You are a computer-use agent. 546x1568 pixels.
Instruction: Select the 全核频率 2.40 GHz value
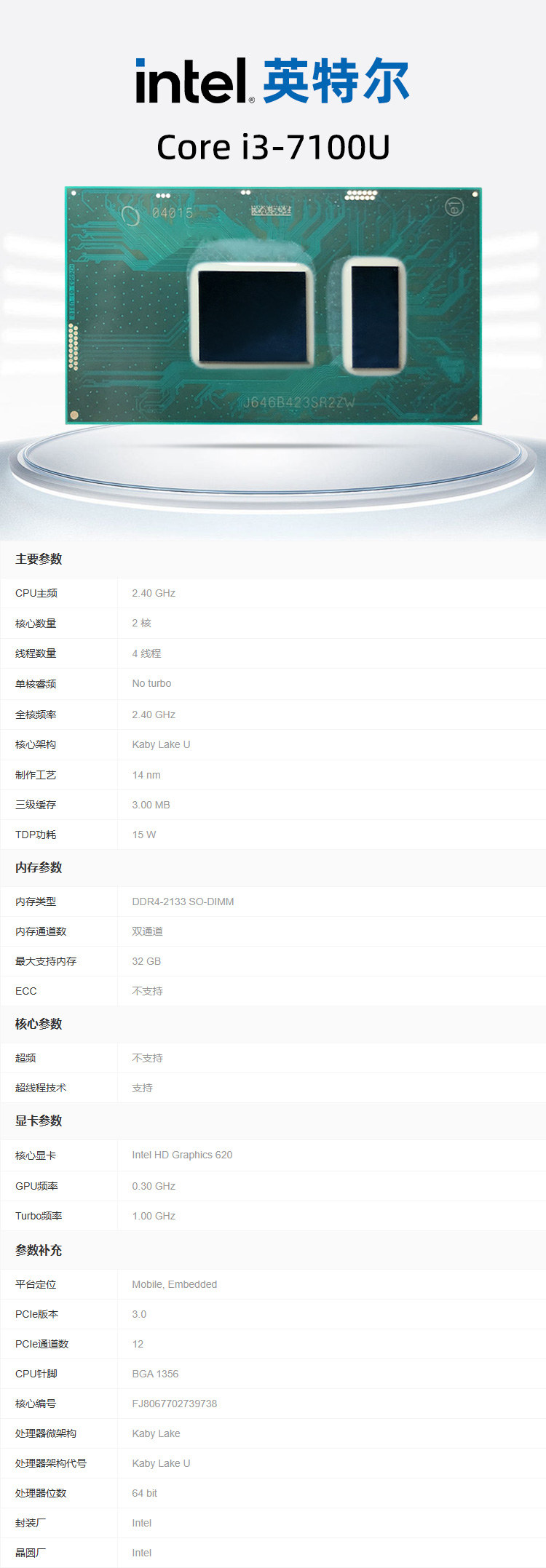click(154, 715)
